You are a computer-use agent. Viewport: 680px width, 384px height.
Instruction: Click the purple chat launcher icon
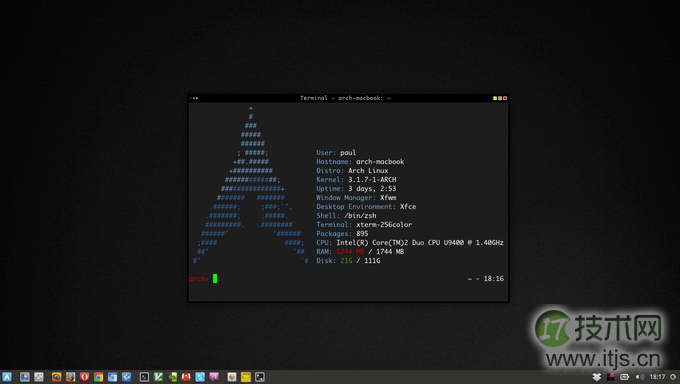[214, 377]
